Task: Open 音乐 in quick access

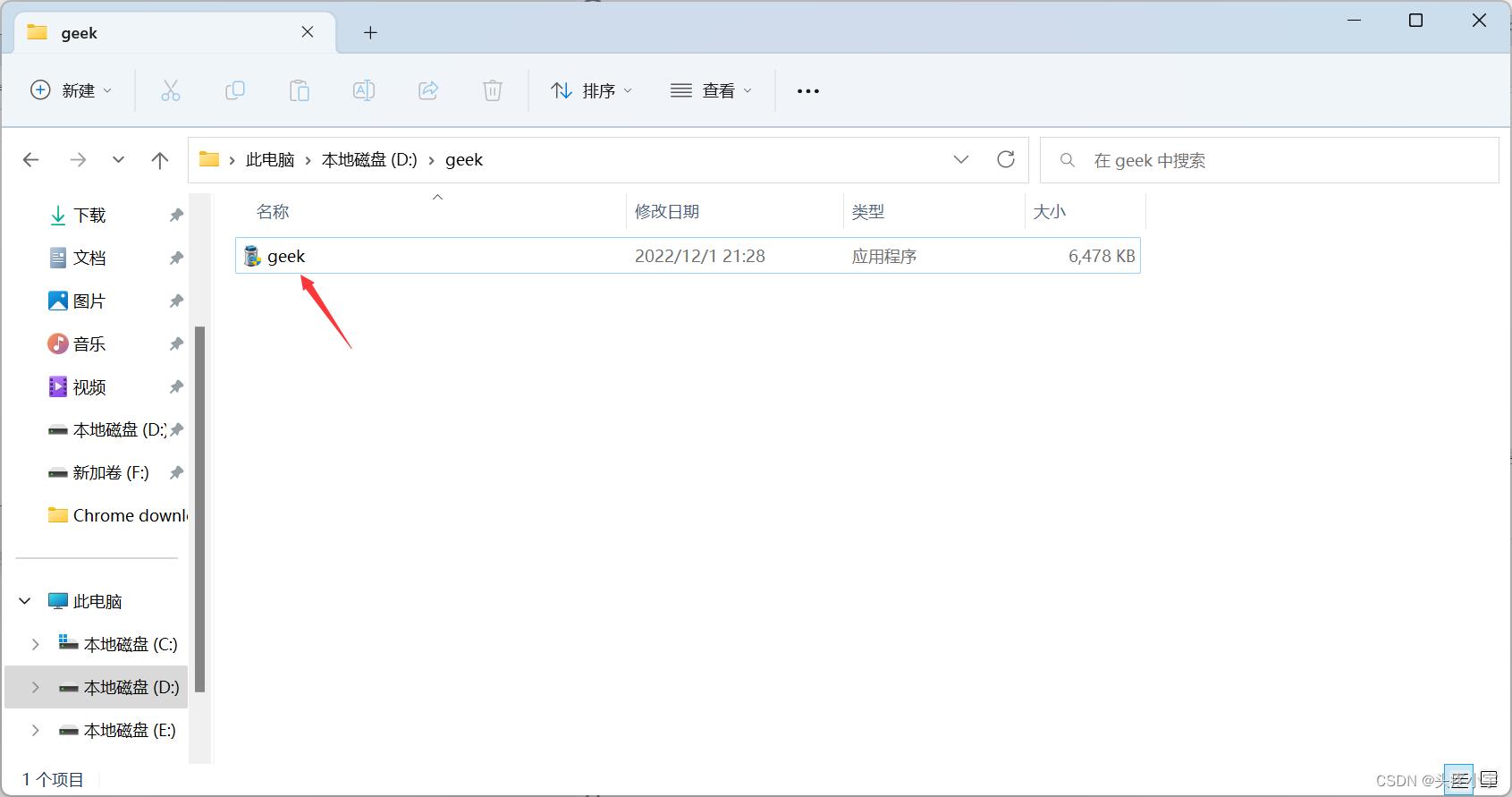Action: point(89,343)
